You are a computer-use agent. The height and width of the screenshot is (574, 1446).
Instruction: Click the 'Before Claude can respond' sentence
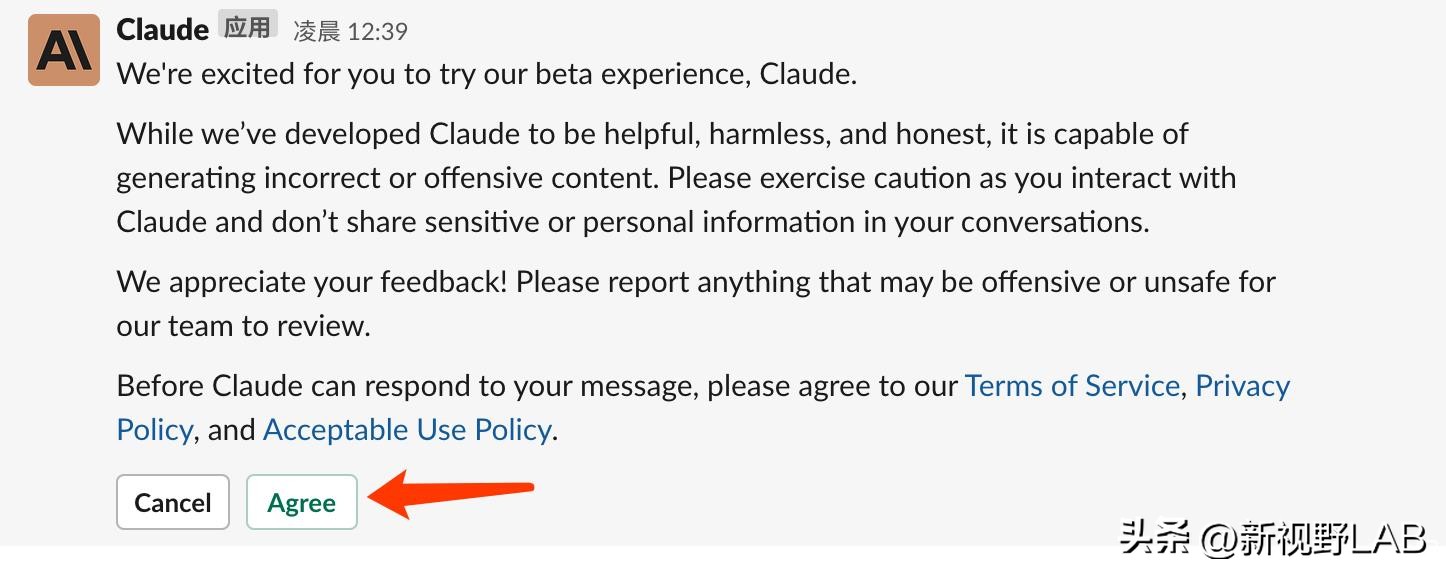click(x=538, y=386)
